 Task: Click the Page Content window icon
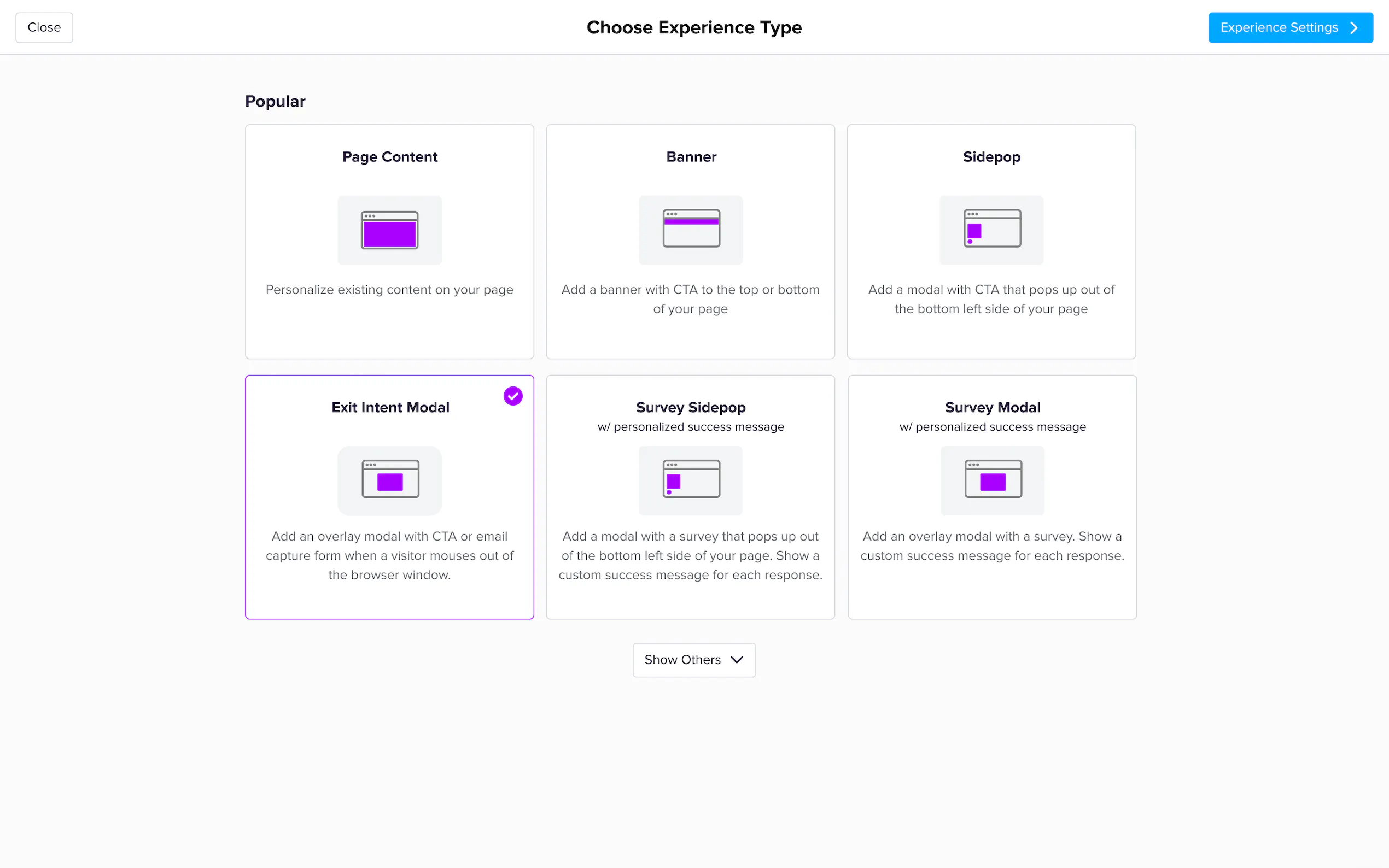point(389,230)
